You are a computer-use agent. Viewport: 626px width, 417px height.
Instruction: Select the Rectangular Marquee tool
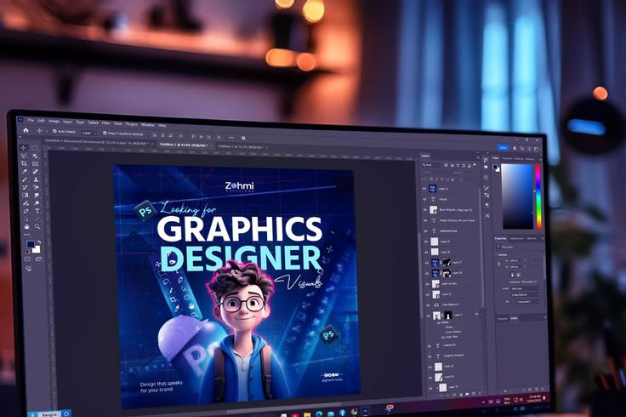tap(35, 148)
